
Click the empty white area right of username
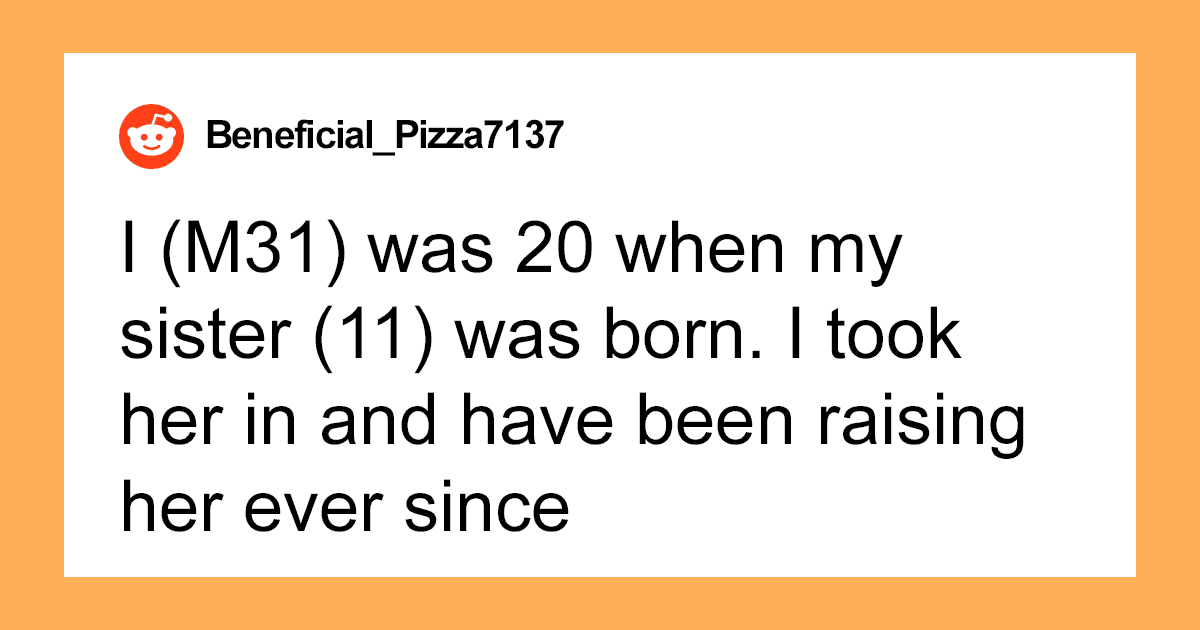pyautogui.click(x=850, y=136)
